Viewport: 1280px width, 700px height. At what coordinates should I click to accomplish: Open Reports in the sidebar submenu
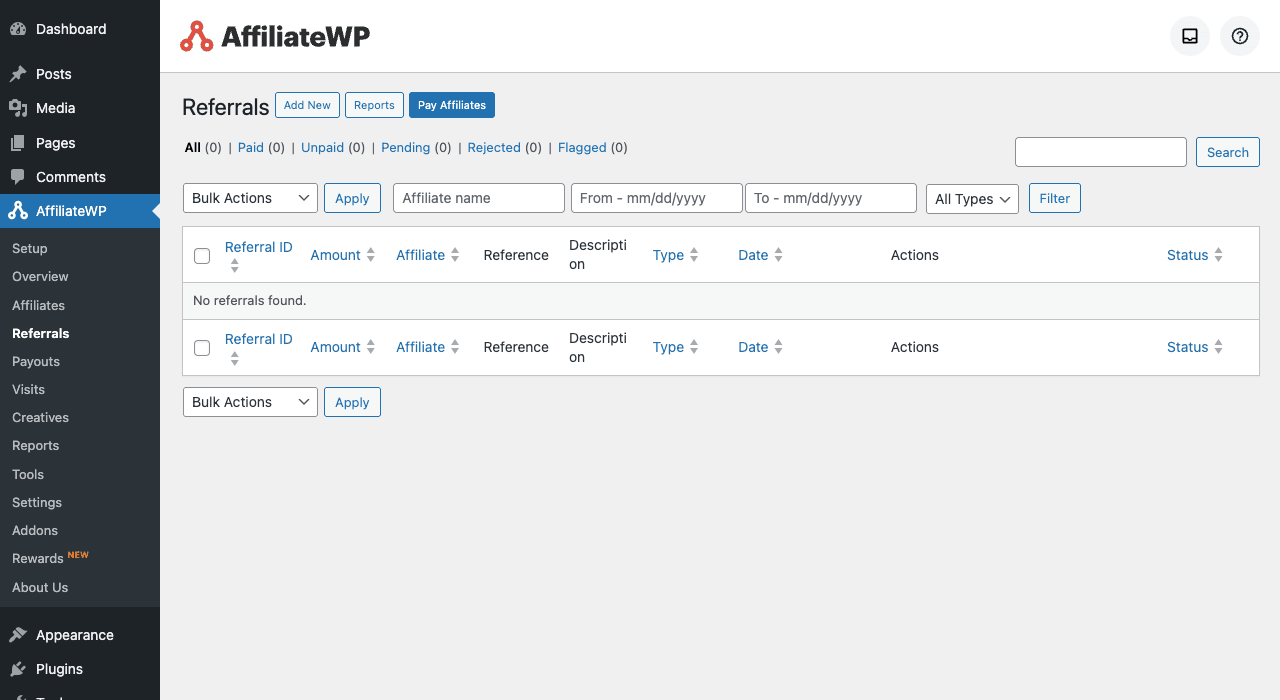click(x=35, y=445)
